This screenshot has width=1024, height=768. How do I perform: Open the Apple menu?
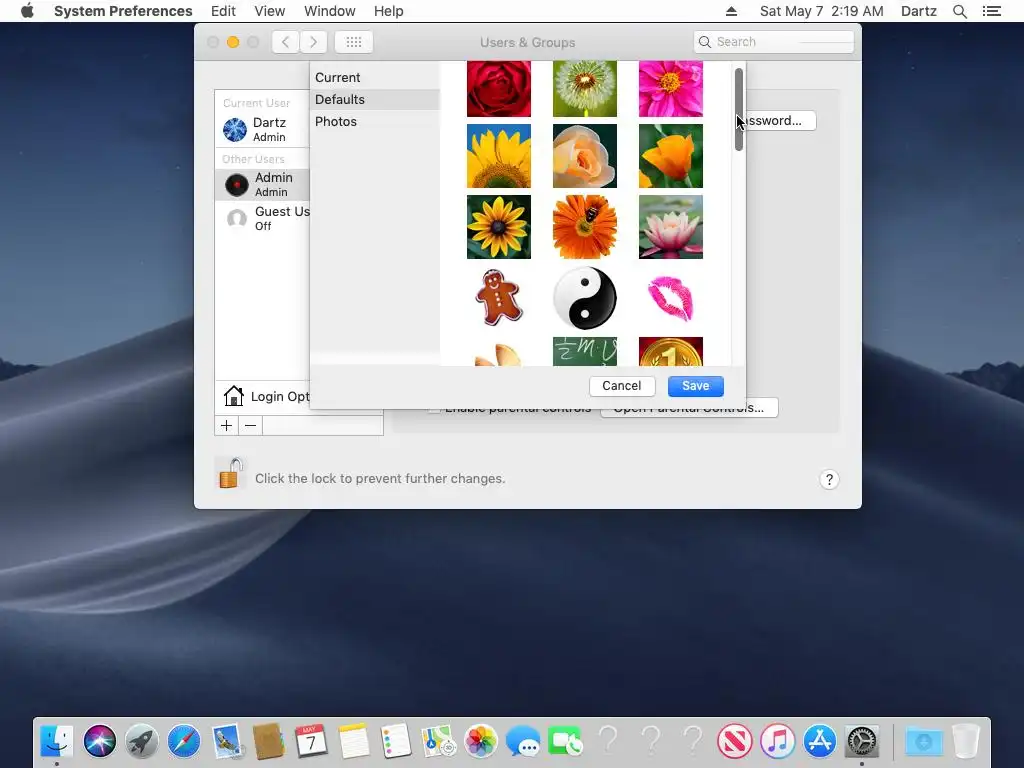27,11
